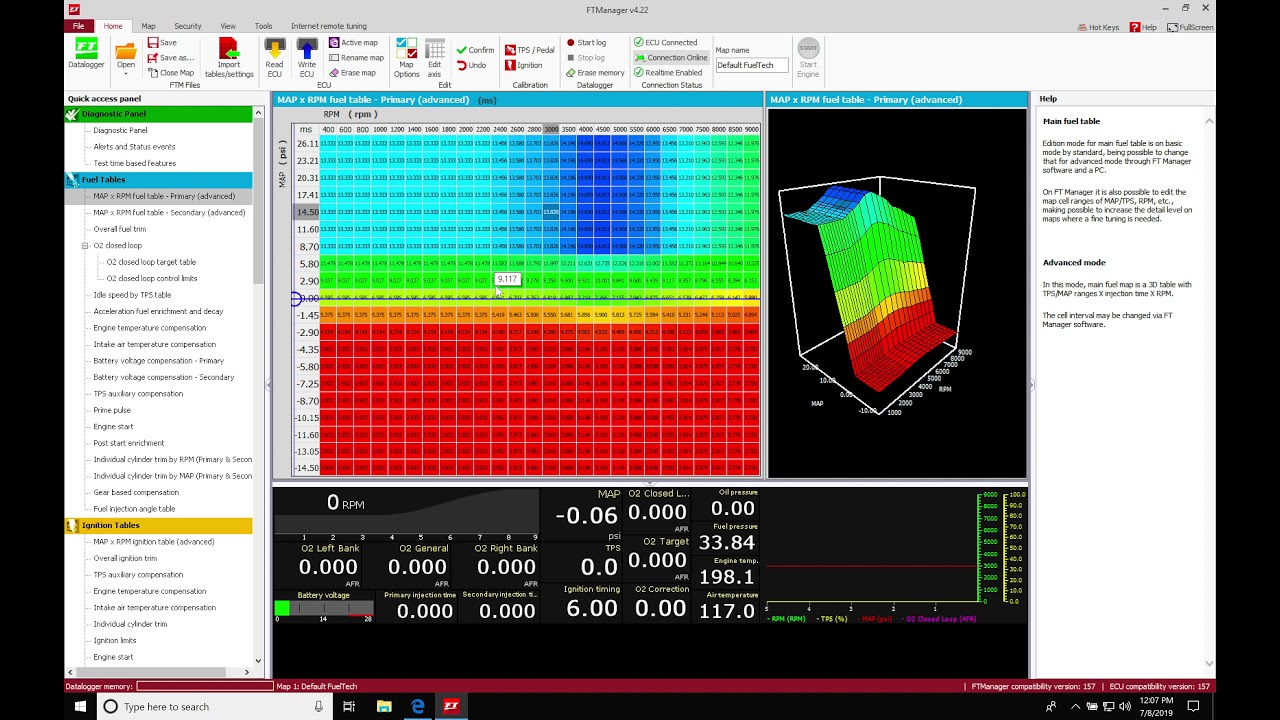Stop the datalogger log
The image size is (1280, 720).
click(x=585, y=58)
